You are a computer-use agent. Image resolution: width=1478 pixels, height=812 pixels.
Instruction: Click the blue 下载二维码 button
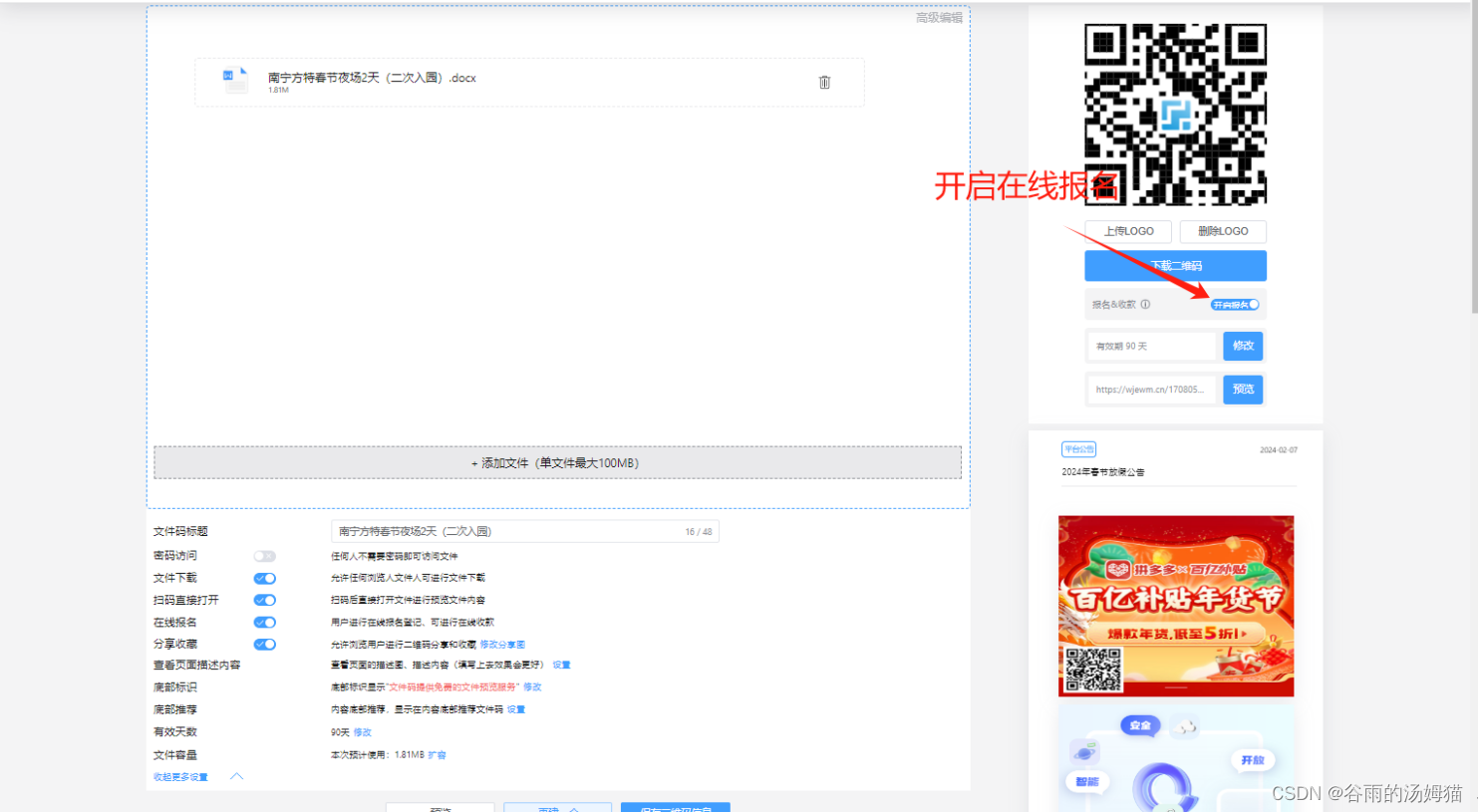point(1175,266)
